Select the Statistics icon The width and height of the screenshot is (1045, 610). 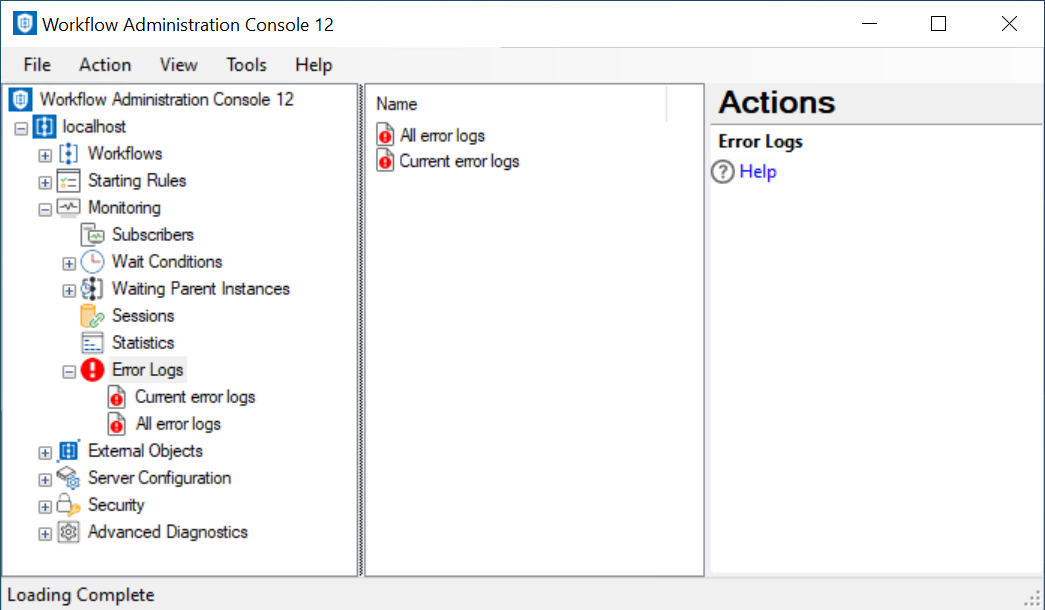pos(93,343)
